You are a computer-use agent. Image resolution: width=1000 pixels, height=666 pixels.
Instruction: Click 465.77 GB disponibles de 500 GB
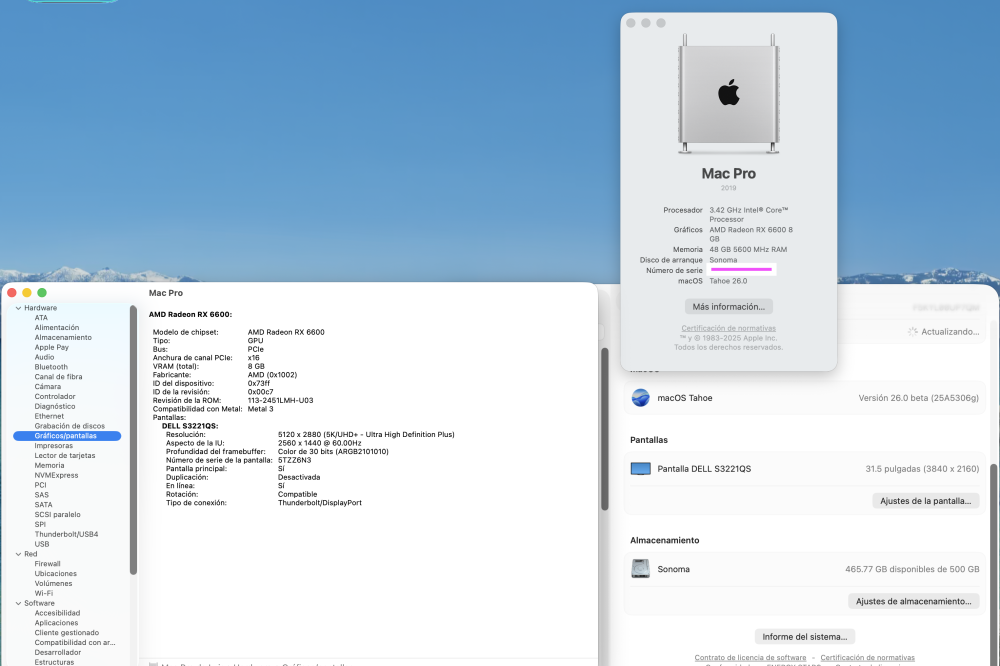pyautogui.click(x=912, y=569)
